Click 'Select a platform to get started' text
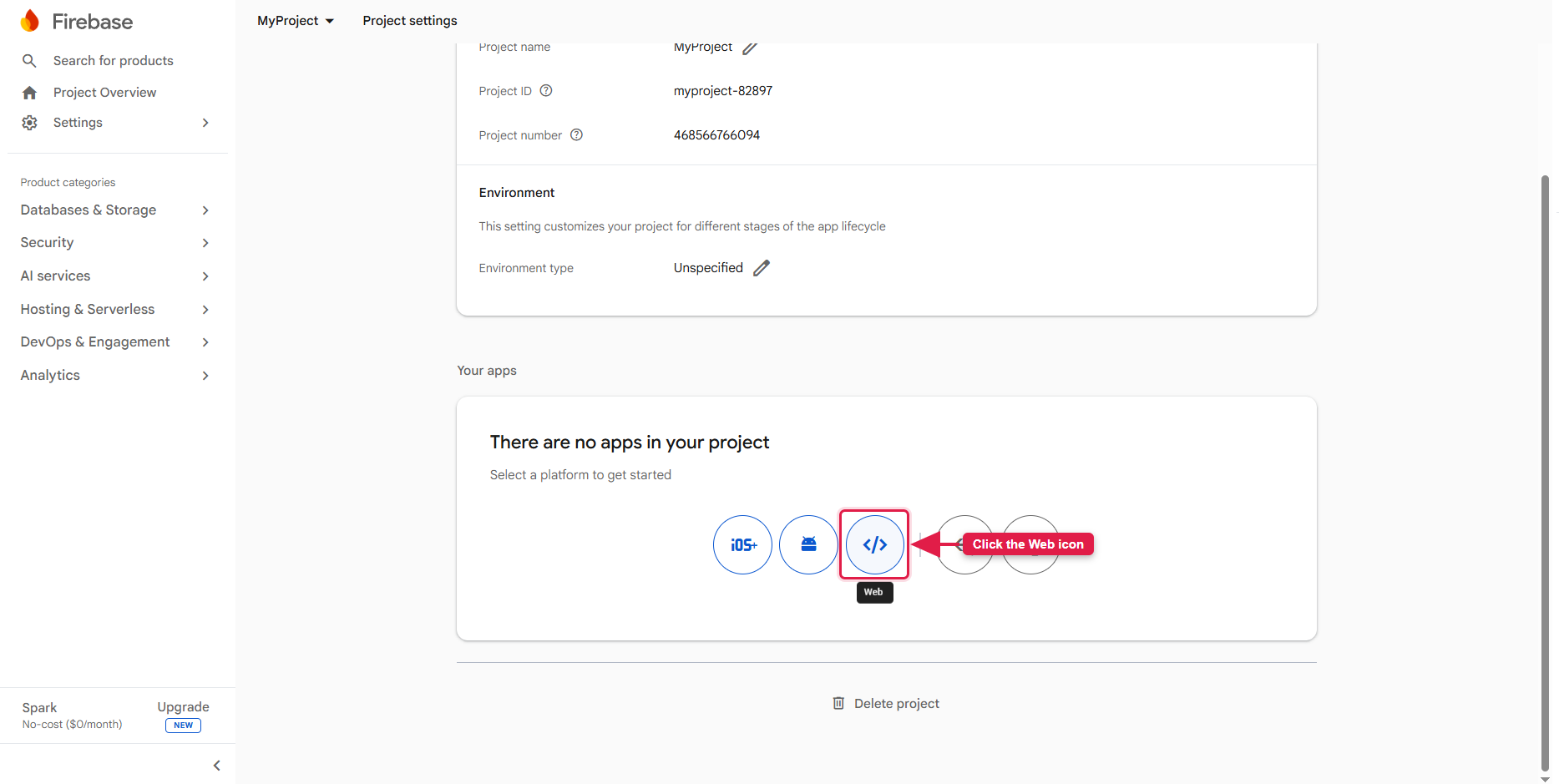This screenshot has height=784, width=1559. (580, 475)
